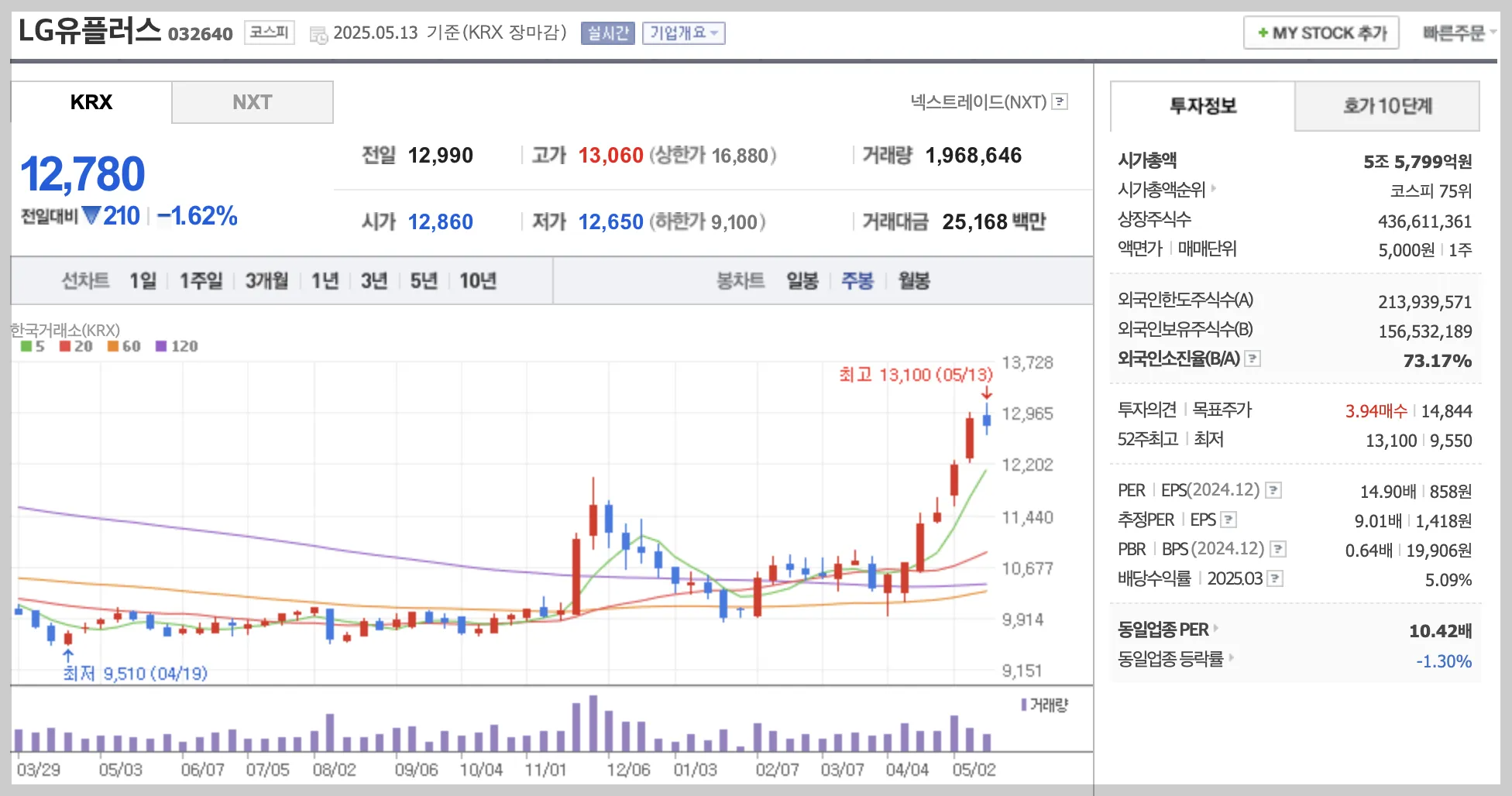Click the 05/02 date label on chart axis
This screenshot has width=1512, height=796.
point(974,770)
